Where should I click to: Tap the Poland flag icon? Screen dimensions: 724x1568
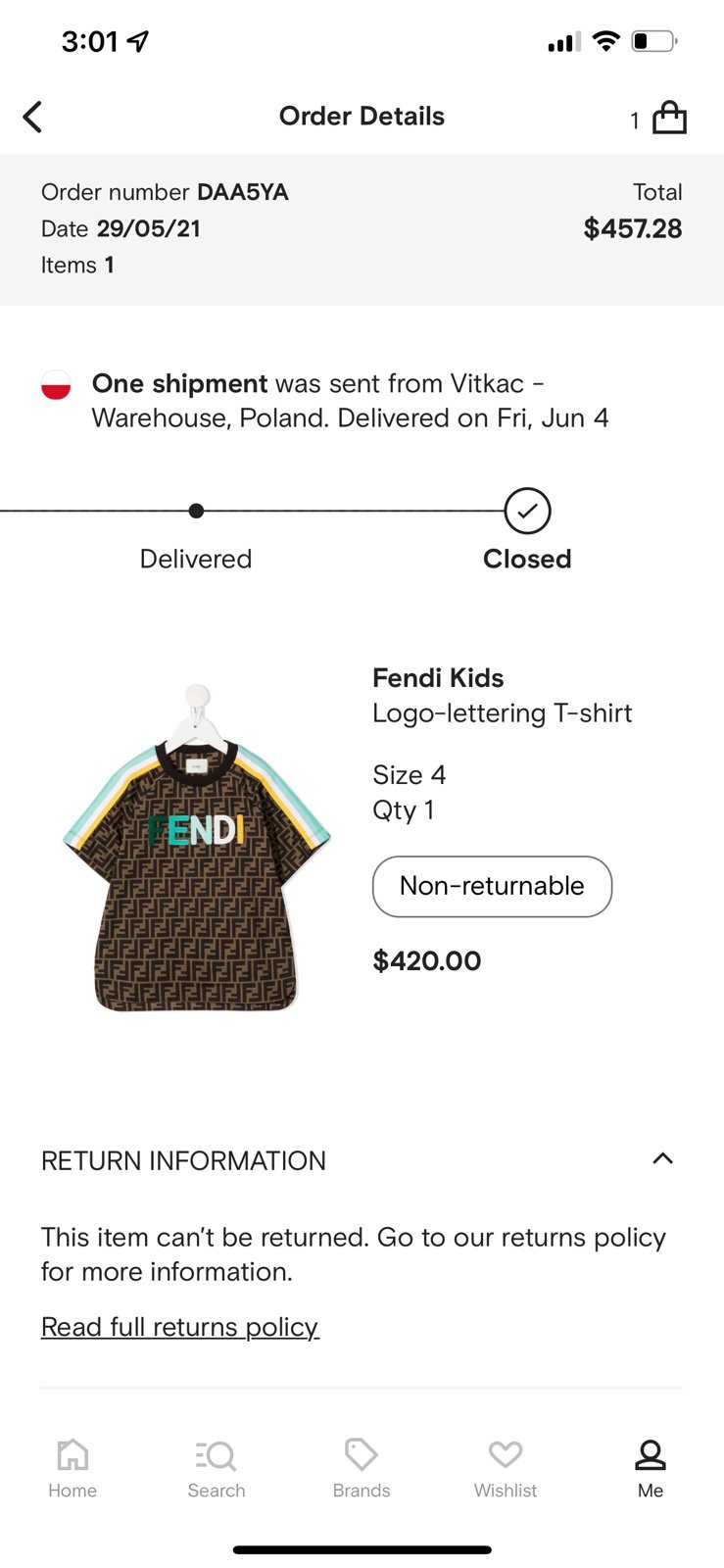[x=56, y=384]
